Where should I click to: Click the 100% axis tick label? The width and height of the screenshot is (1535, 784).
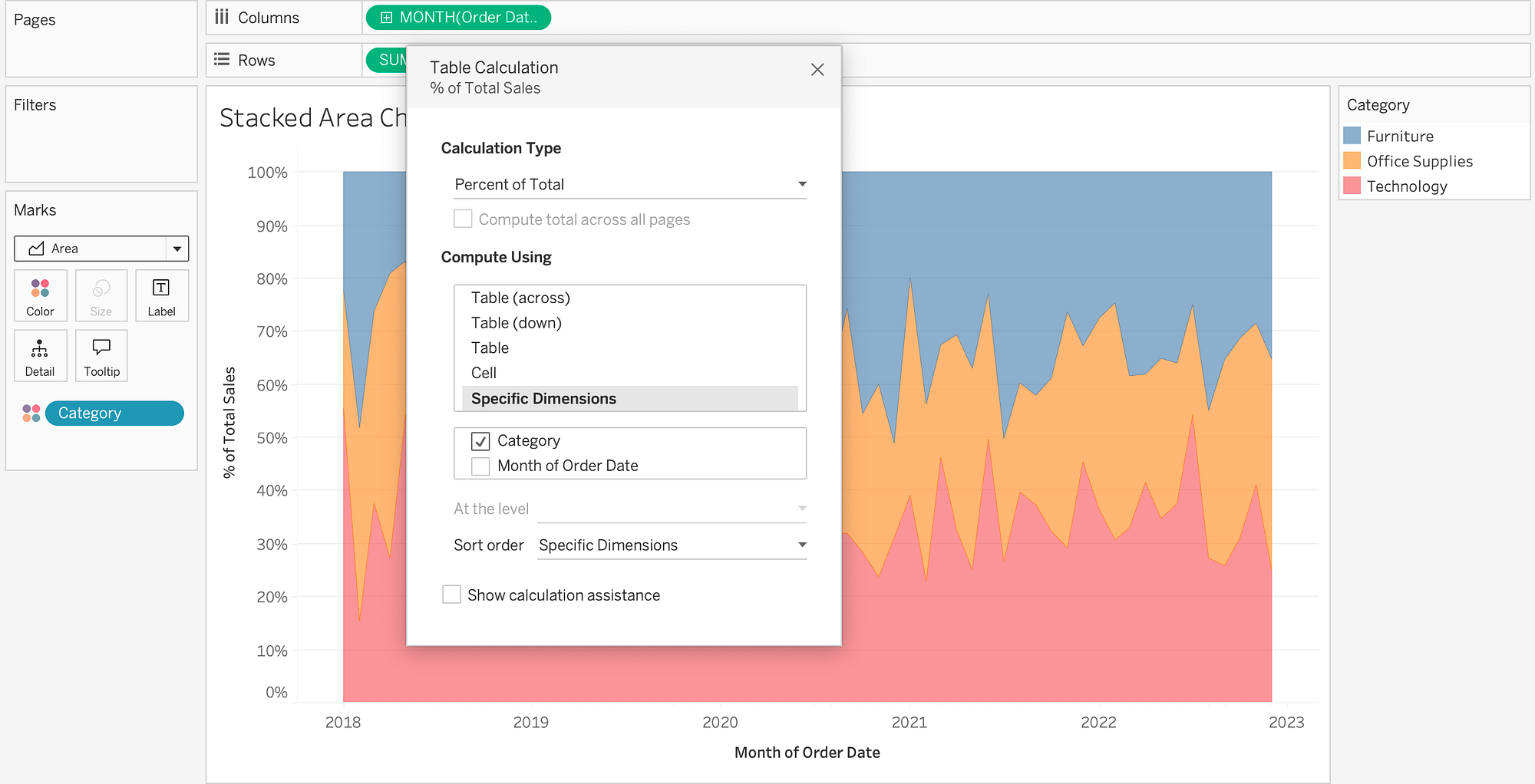[x=267, y=173]
